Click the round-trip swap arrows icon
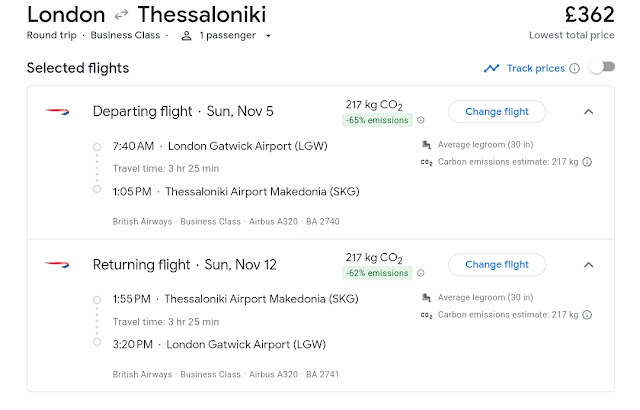Image resolution: width=640 pixels, height=410 pixels. [x=121, y=15]
